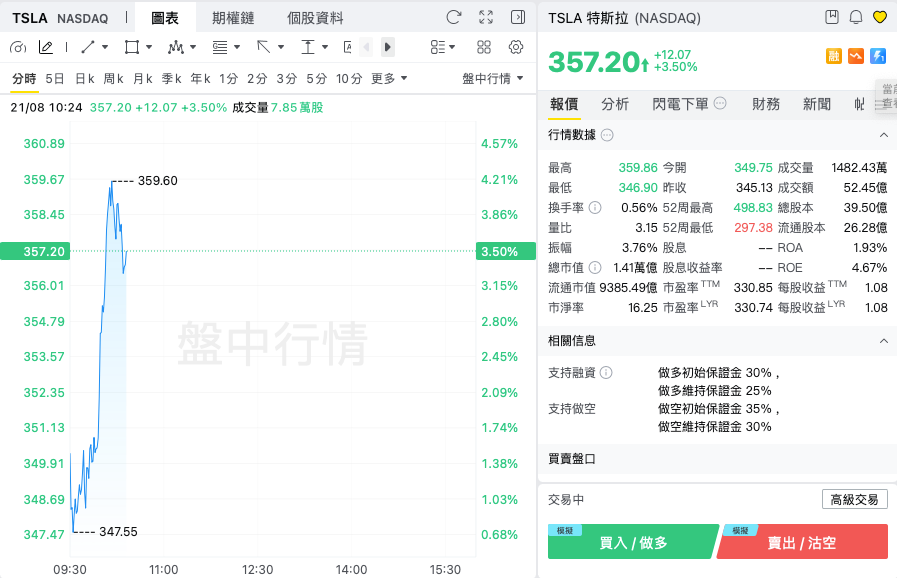The width and height of the screenshot is (897, 578).
Task: Select 5日 timeframe
Action: [x=55, y=78]
